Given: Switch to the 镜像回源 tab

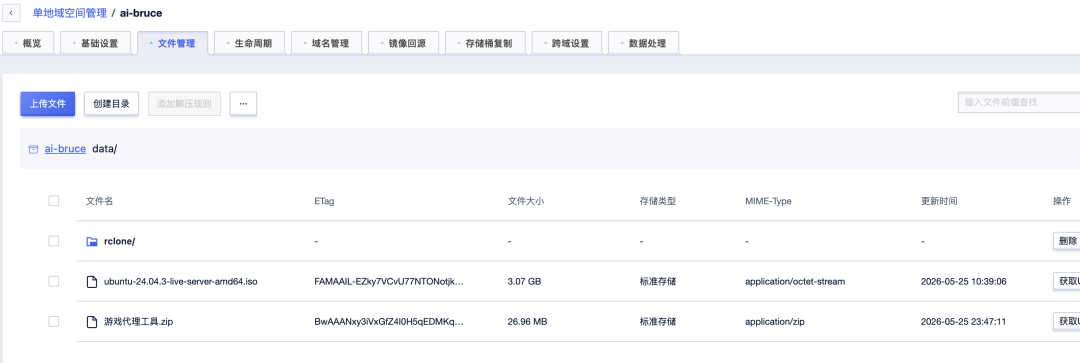Looking at the screenshot, I should coord(404,43).
